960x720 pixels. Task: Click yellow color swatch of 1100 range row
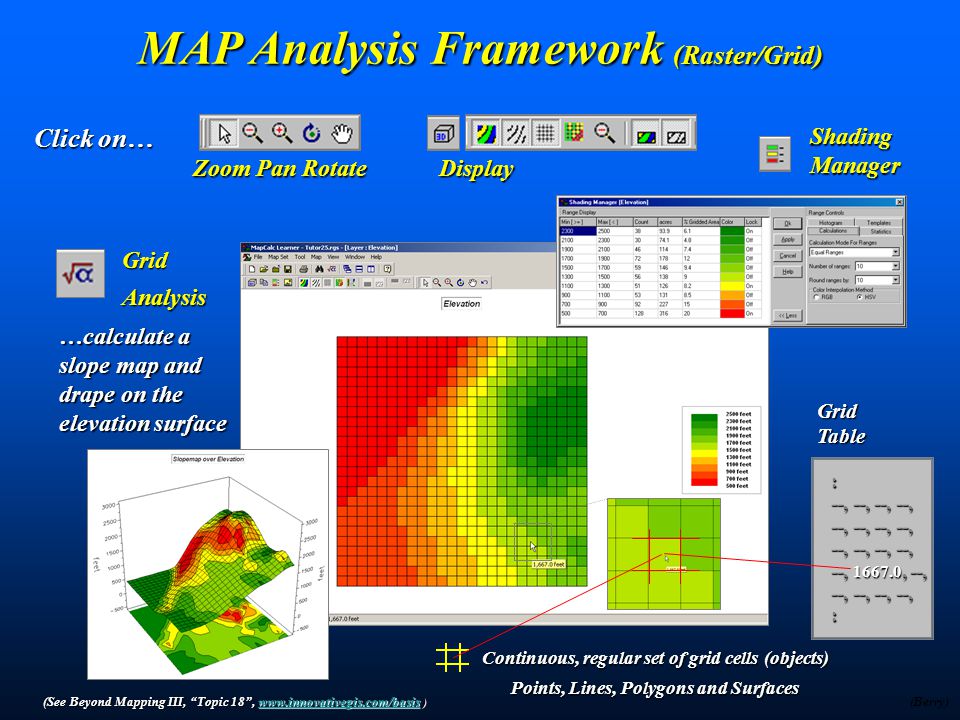[732, 286]
